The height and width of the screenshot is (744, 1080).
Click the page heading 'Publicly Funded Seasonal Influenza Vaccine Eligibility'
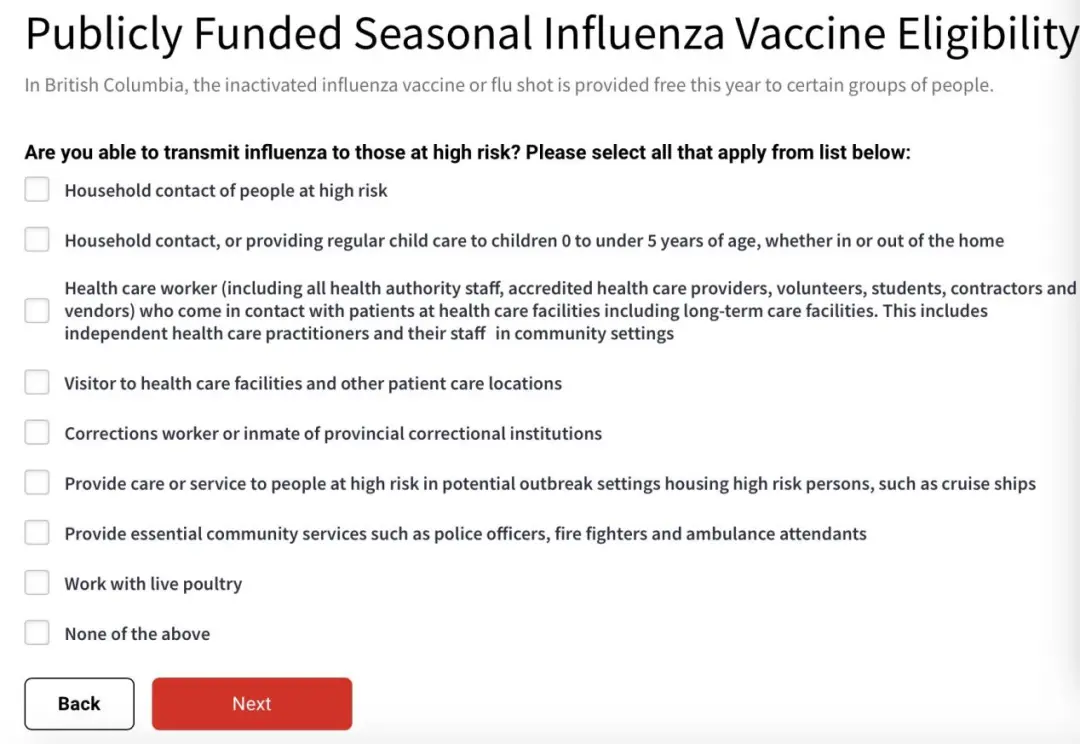click(550, 36)
